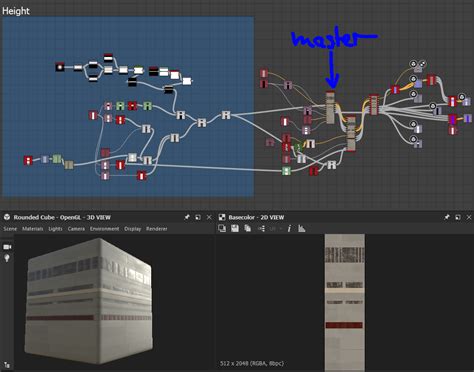Open the UV dropdown in 2D view toolbar

pos(276,229)
